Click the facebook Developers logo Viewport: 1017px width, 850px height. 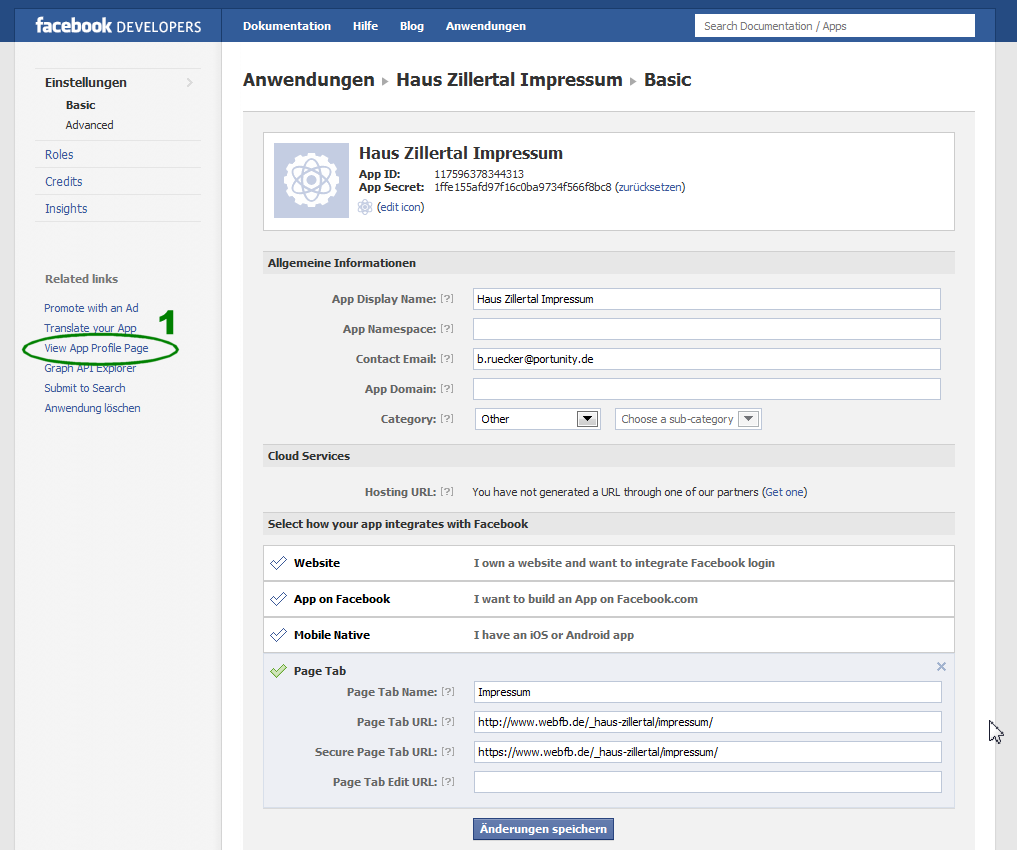[118, 26]
